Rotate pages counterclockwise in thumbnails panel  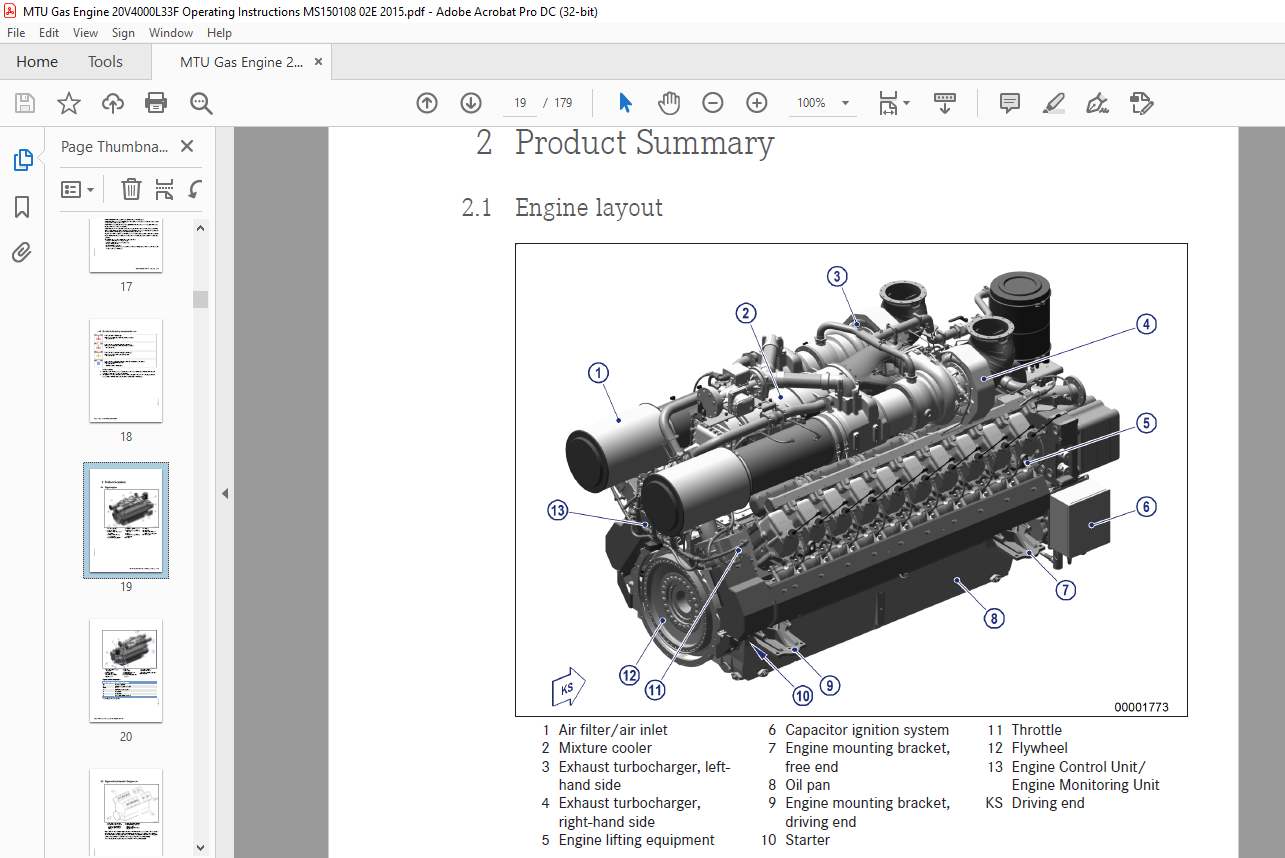click(195, 189)
